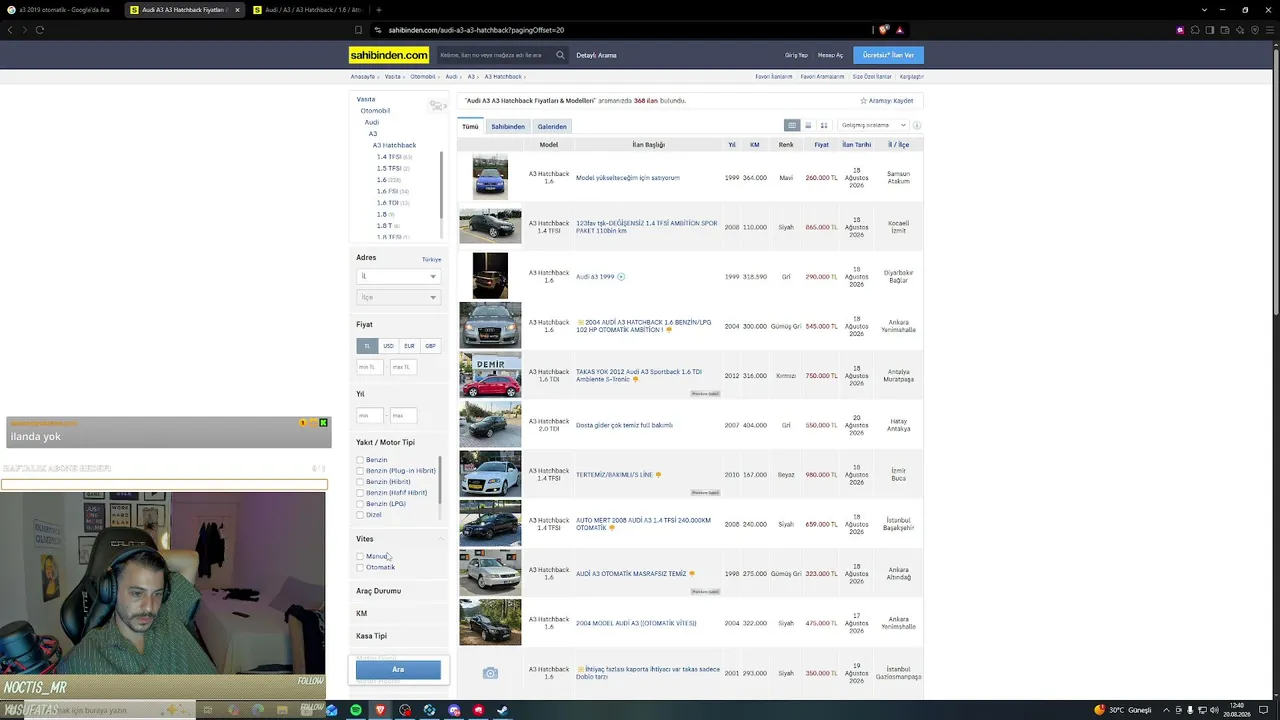Select the table list view icon
Screen dimensions: 1280x720
click(792, 125)
